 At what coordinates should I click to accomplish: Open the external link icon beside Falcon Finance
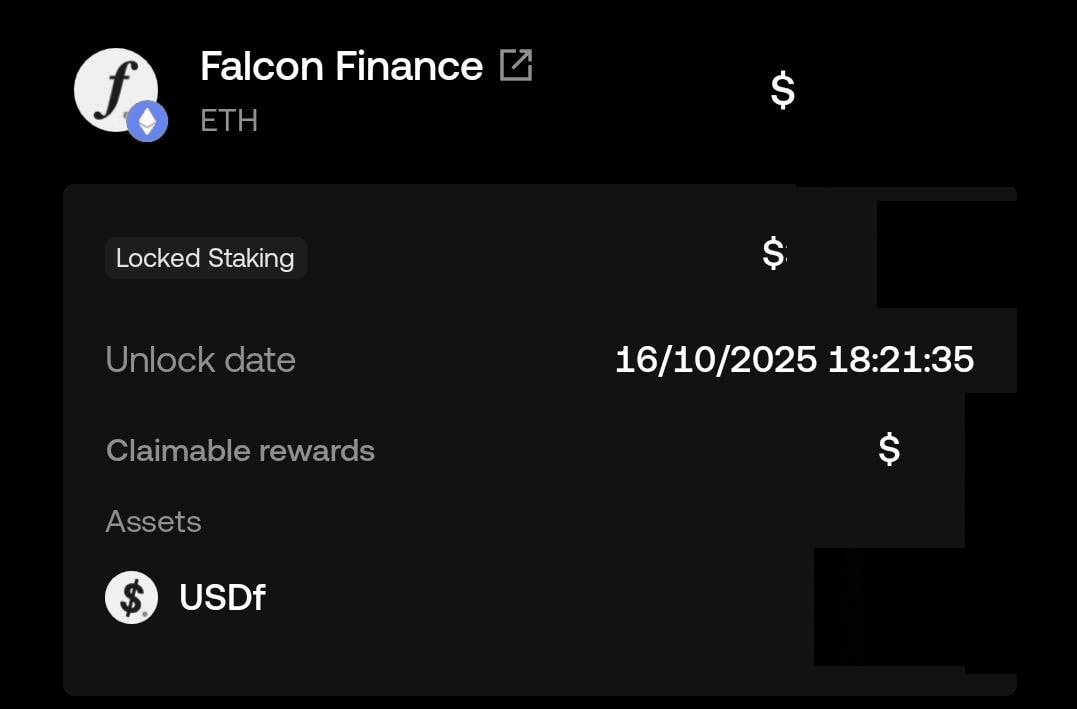coord(516,66)
